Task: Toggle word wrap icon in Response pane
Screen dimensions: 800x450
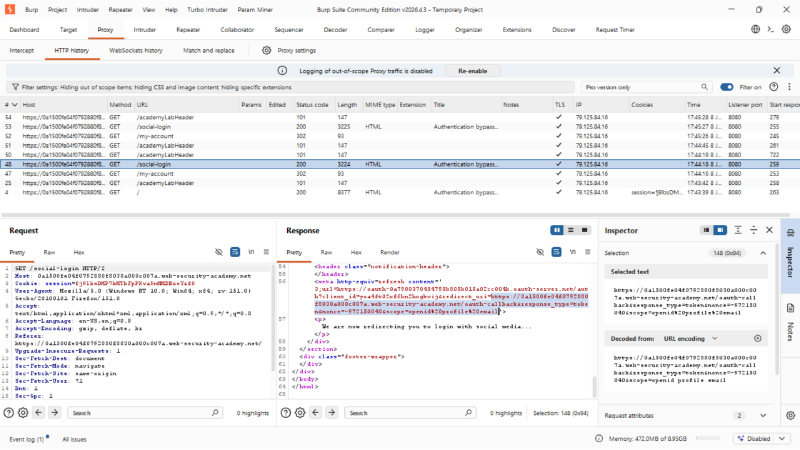Action: (x=556, y=252)
